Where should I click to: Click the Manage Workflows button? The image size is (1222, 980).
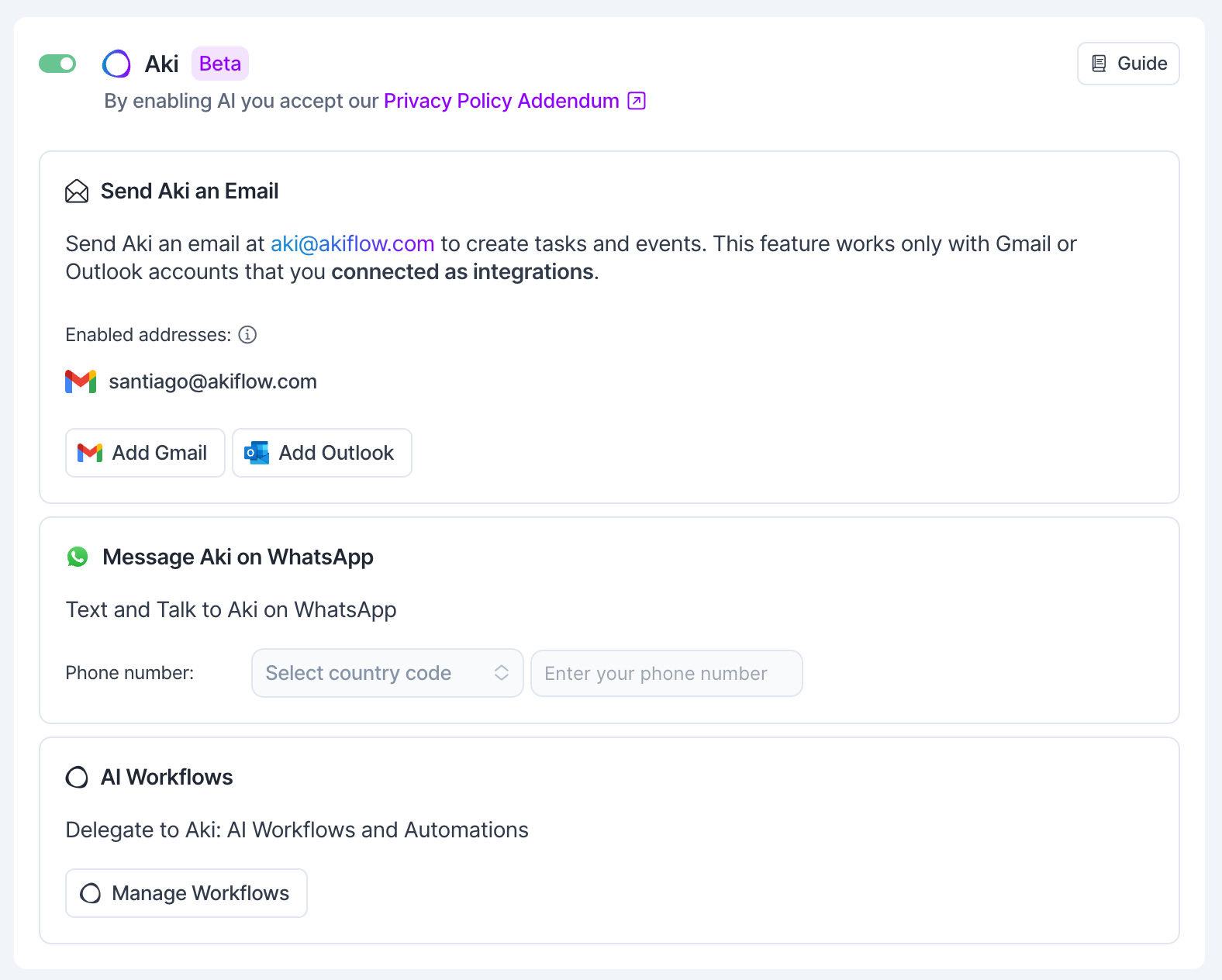186,893
